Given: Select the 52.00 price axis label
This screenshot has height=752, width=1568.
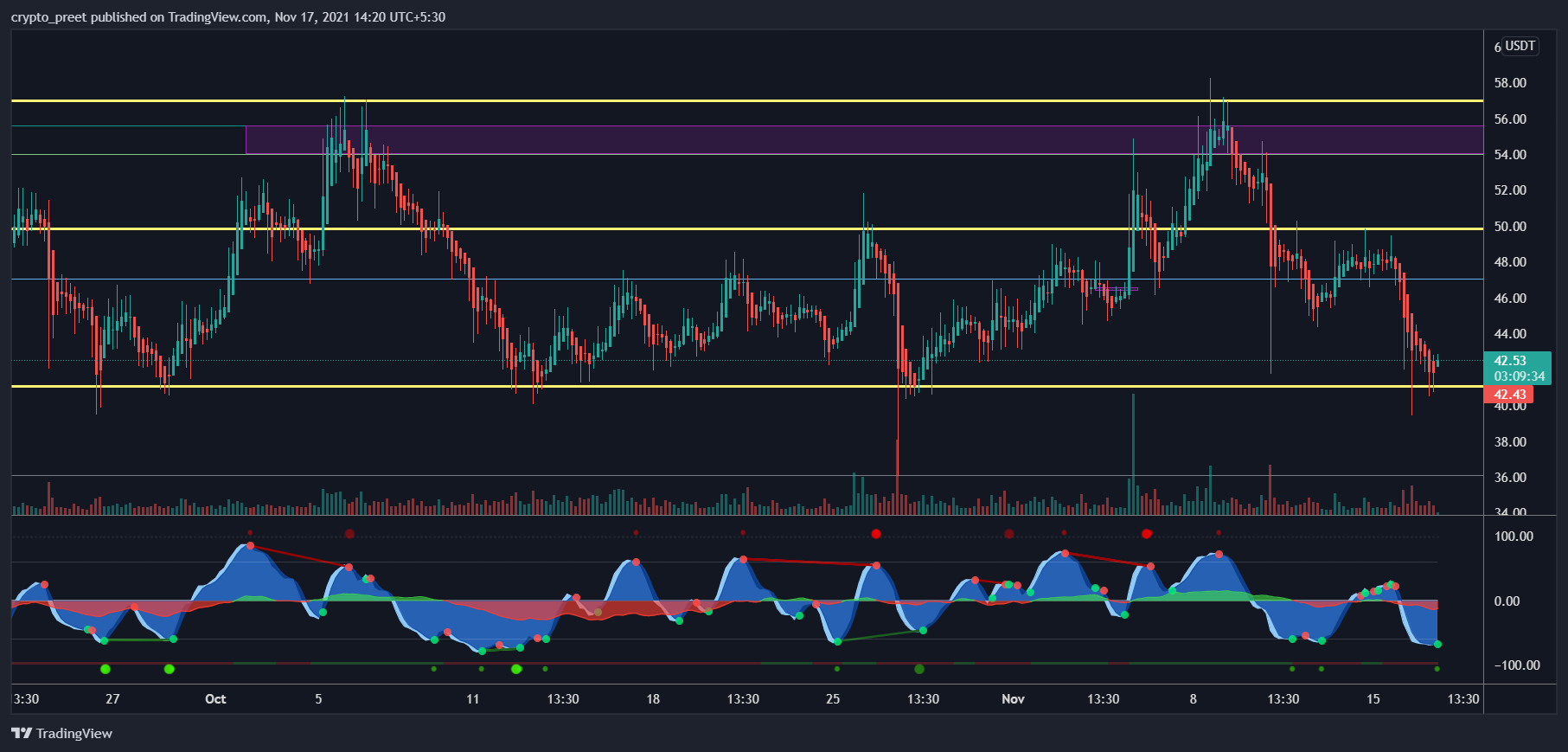Looking at the screenshot, I should click(1510, 190).
